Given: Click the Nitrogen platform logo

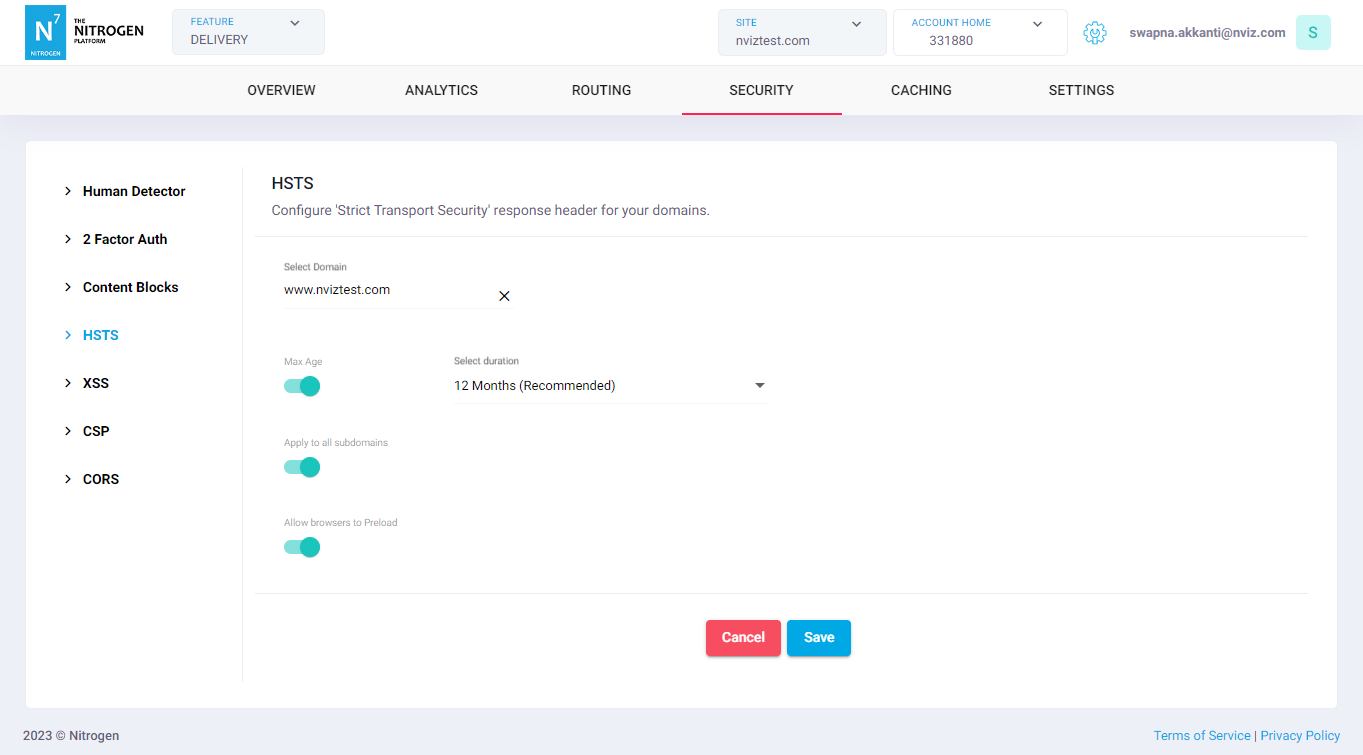Looking at the screenshot, I should (84, 32).
